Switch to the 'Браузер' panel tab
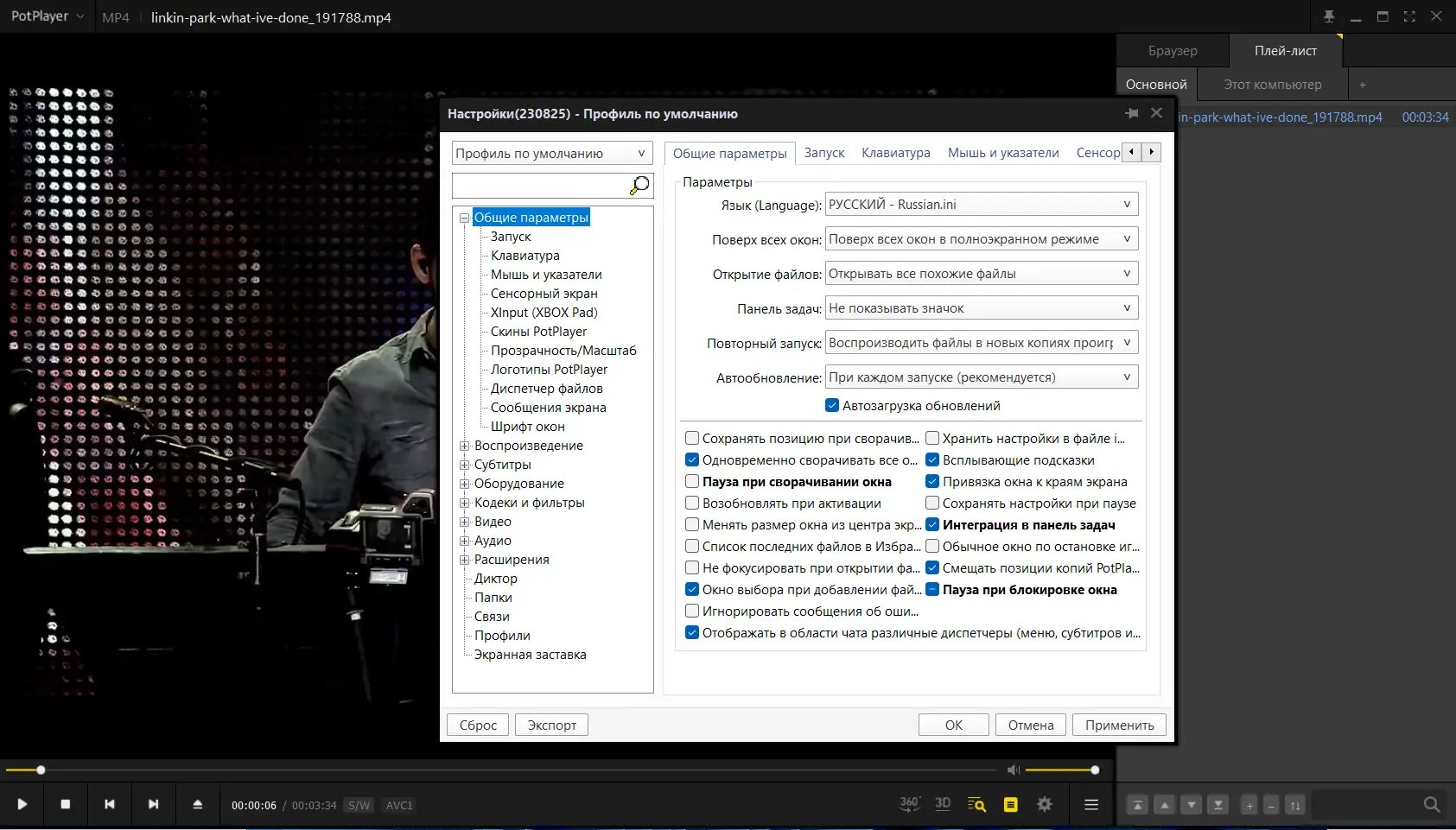1456x830 pixels. (x=1173, y=51)
